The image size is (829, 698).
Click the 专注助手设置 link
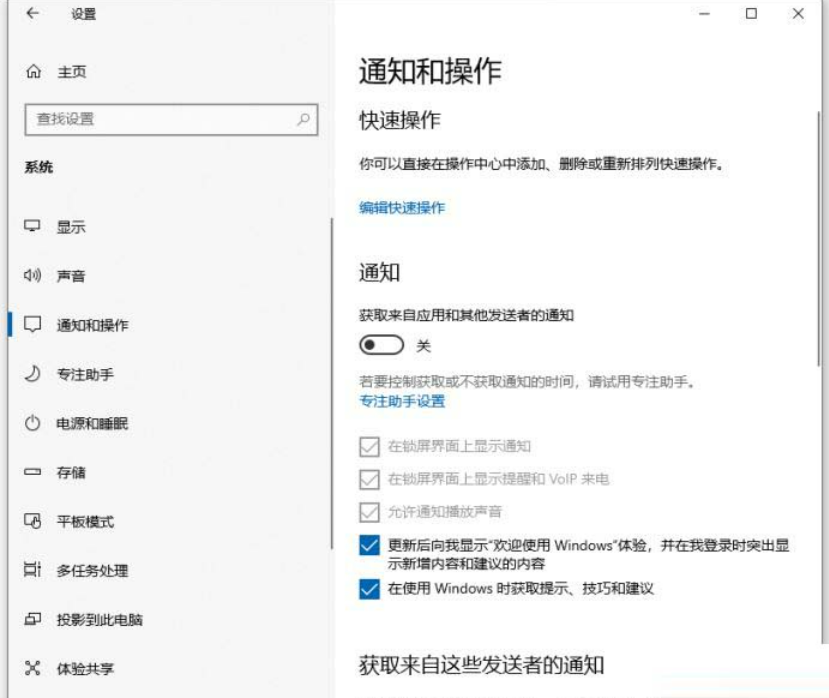[402, 401]
